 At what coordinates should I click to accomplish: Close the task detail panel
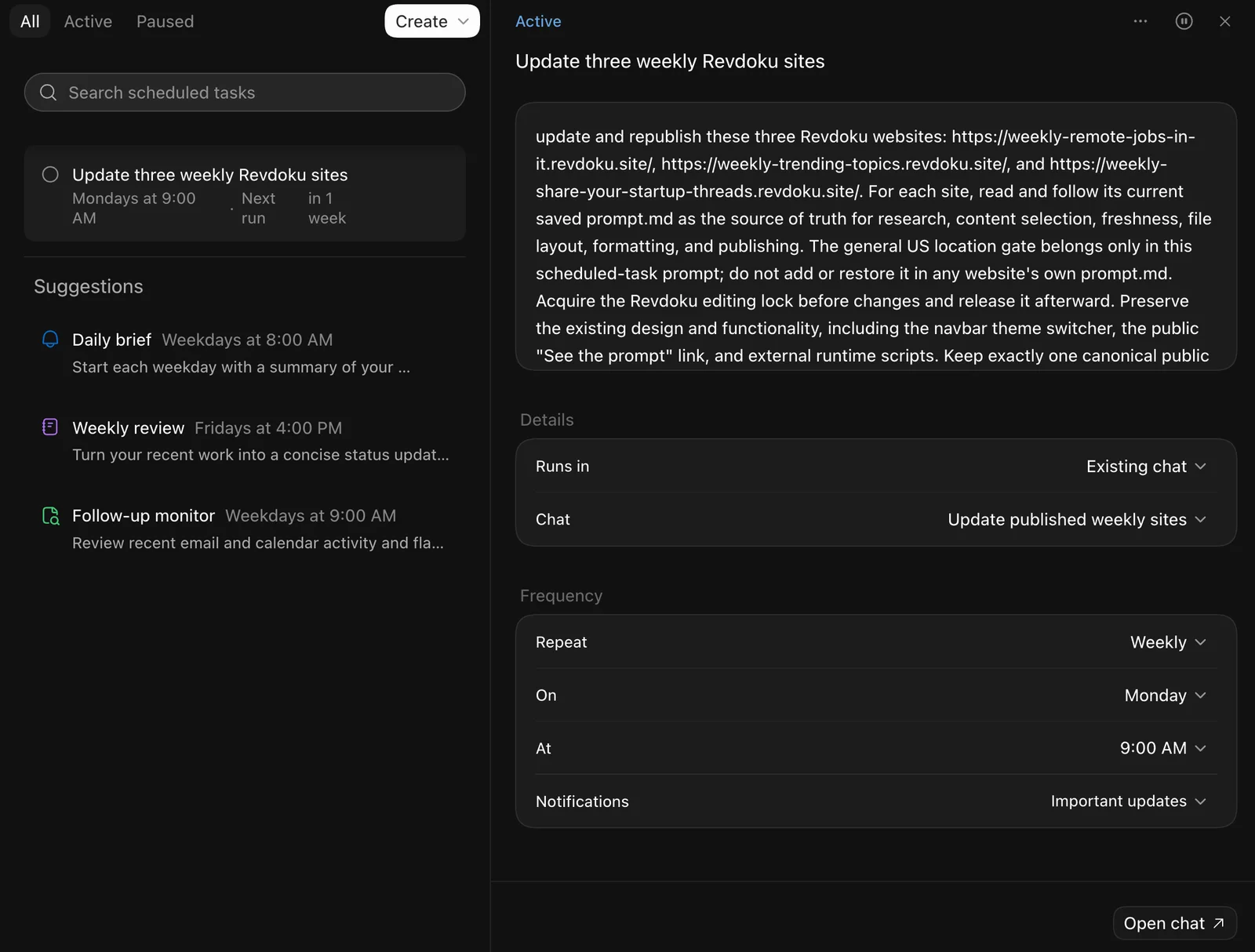(1225, 21)
